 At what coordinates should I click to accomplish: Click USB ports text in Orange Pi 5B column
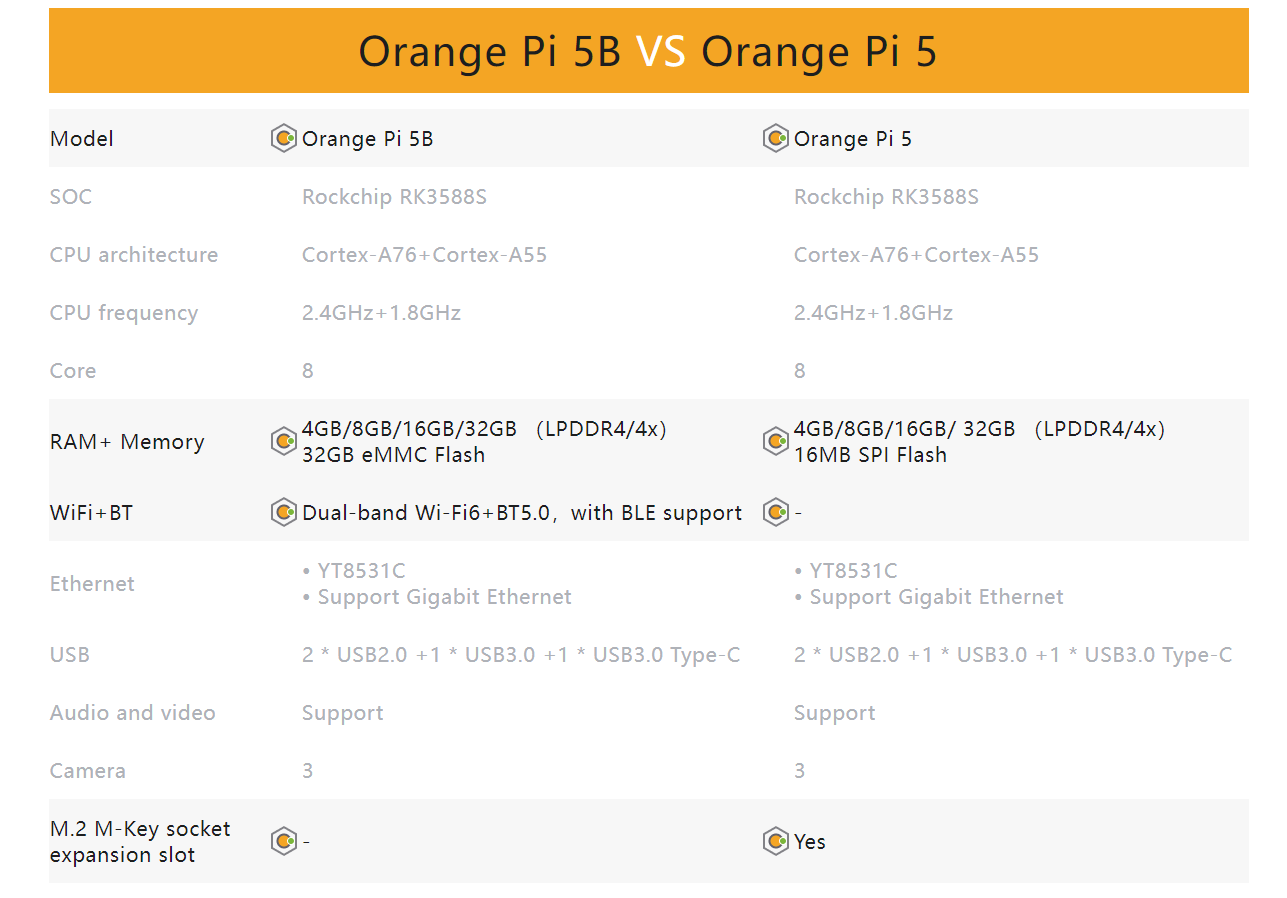(521, 655)
